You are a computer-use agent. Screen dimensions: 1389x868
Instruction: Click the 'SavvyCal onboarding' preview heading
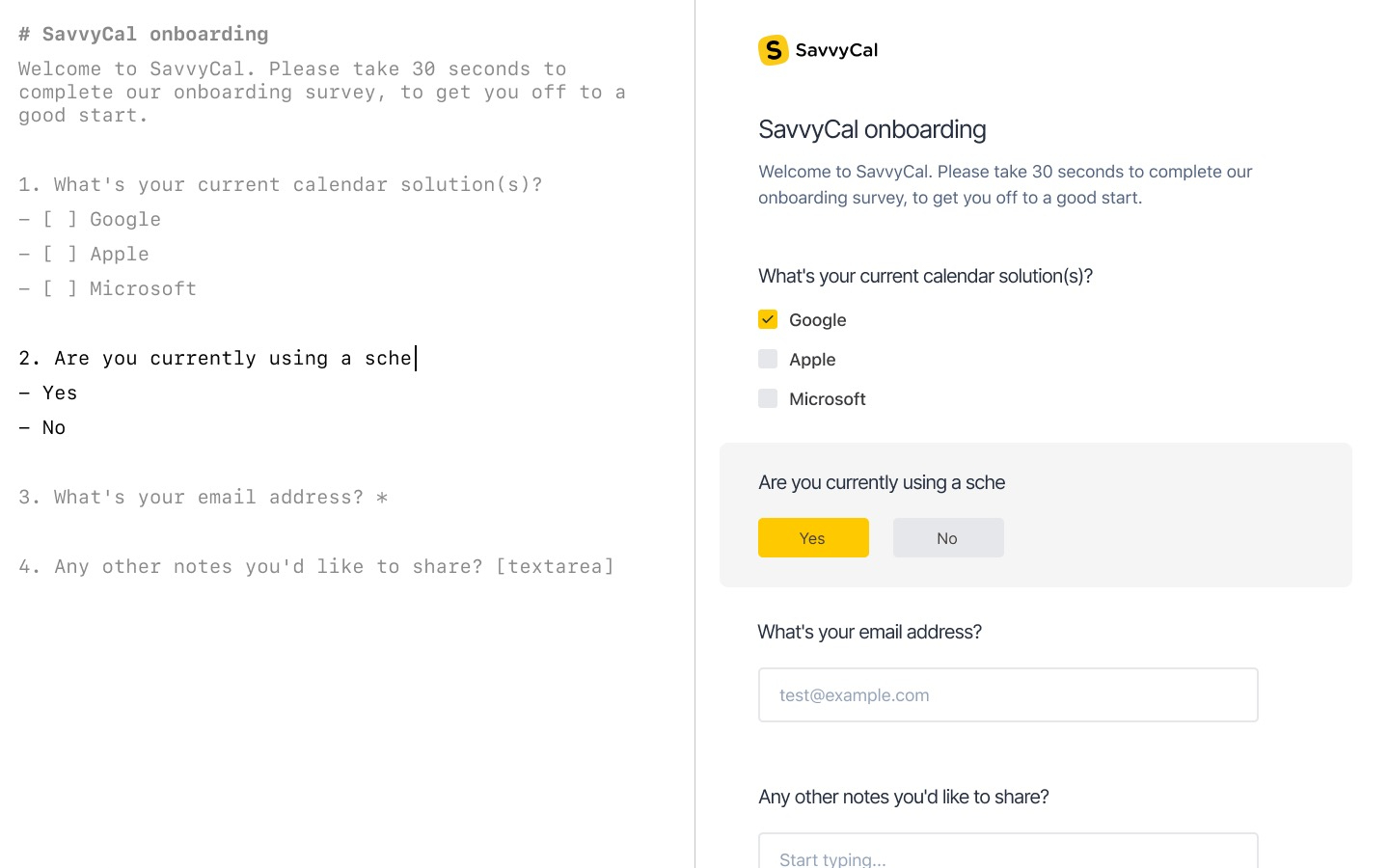pyautogui.click(x=872, y=129)
